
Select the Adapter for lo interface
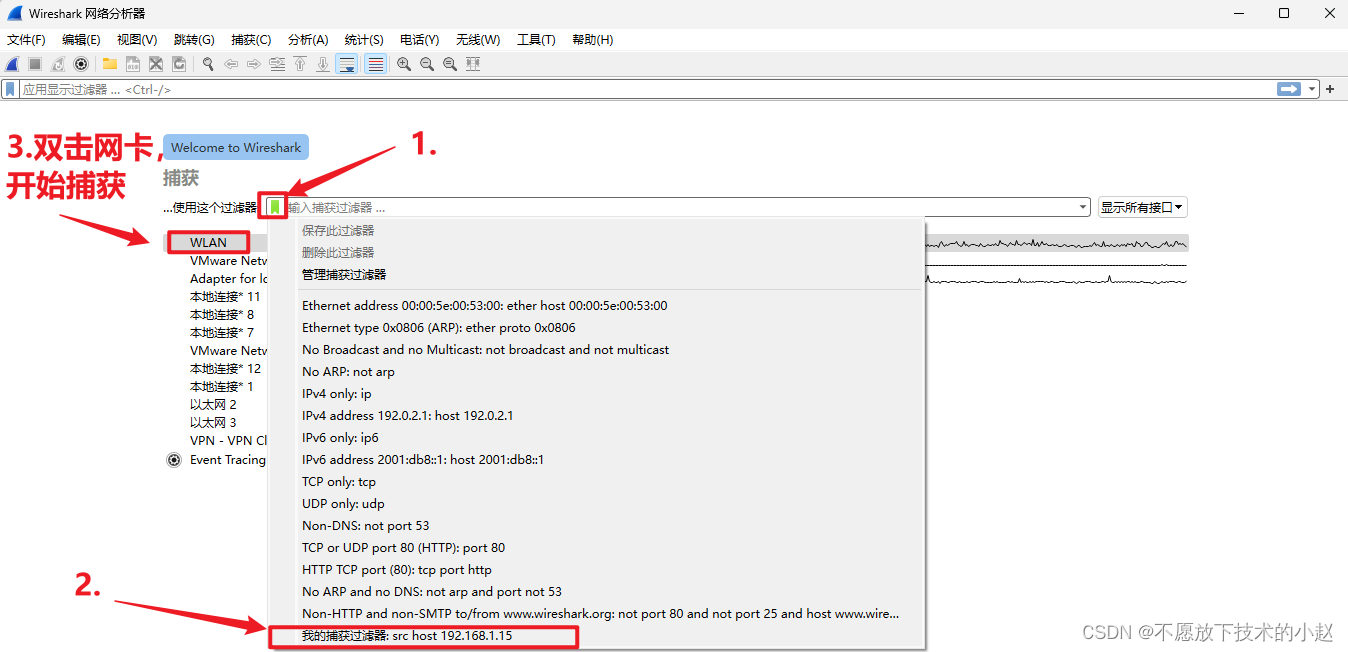228,279
